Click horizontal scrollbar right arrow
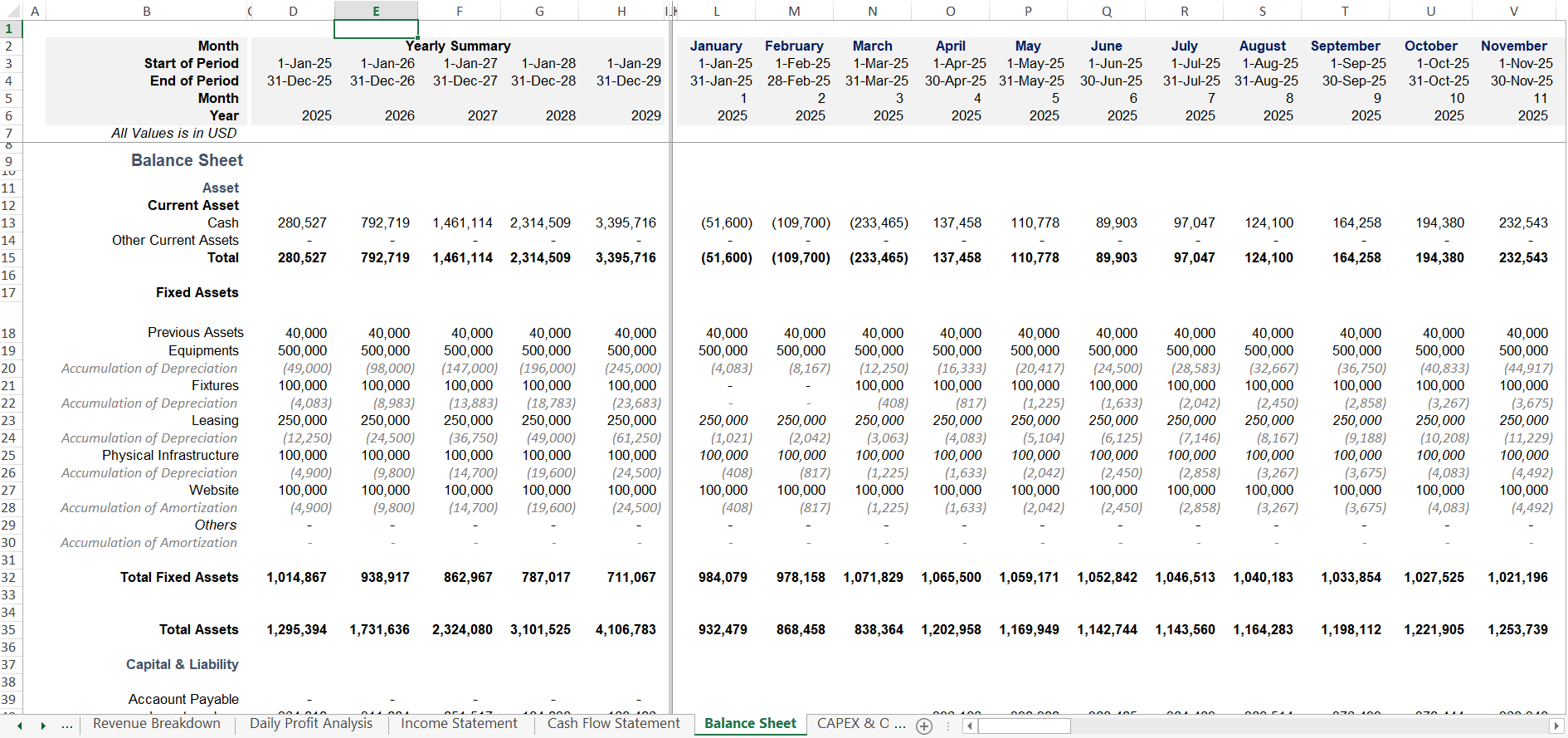 click(1556, 726)
